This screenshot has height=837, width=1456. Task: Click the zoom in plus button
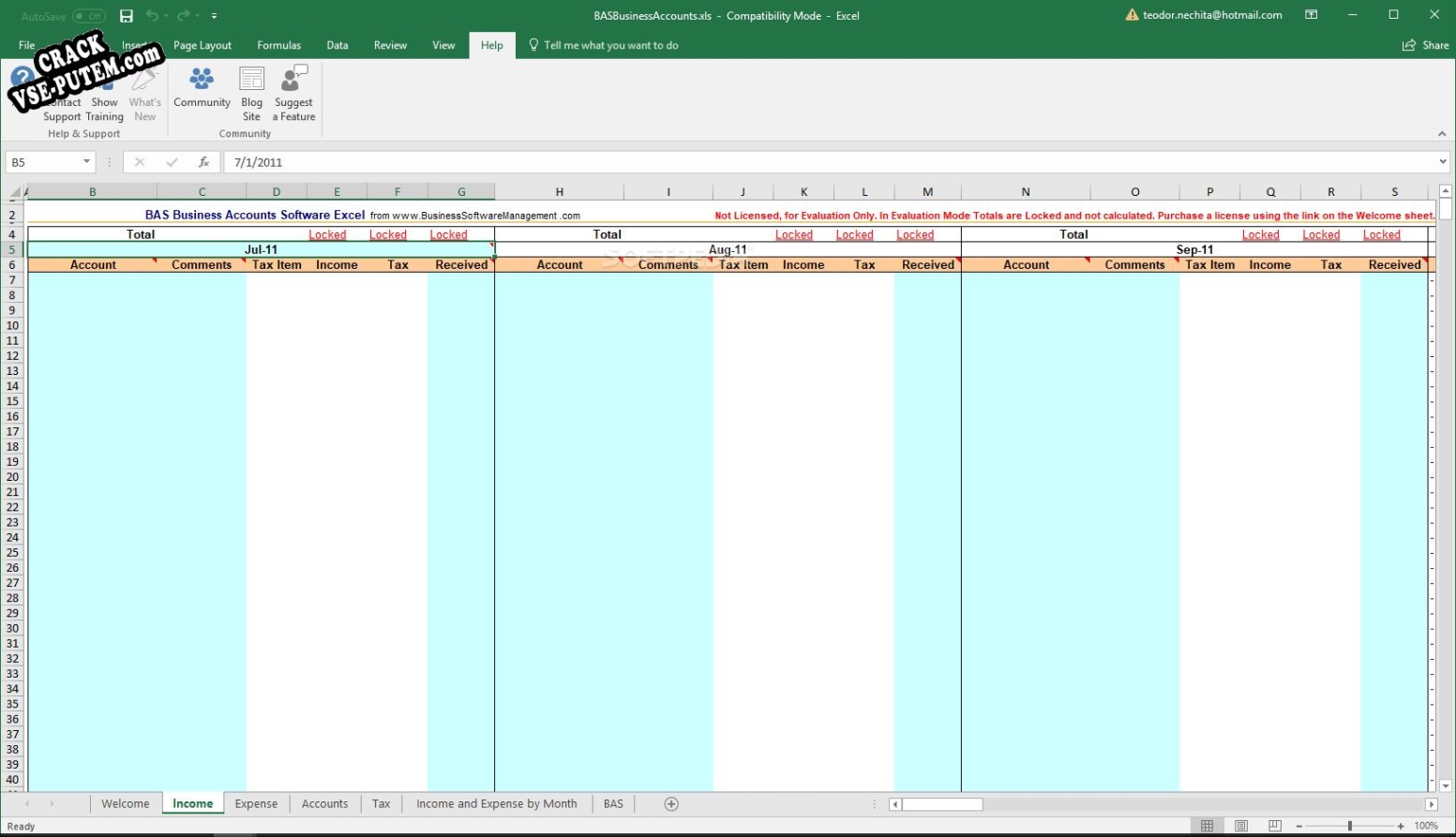point(1401,826)
